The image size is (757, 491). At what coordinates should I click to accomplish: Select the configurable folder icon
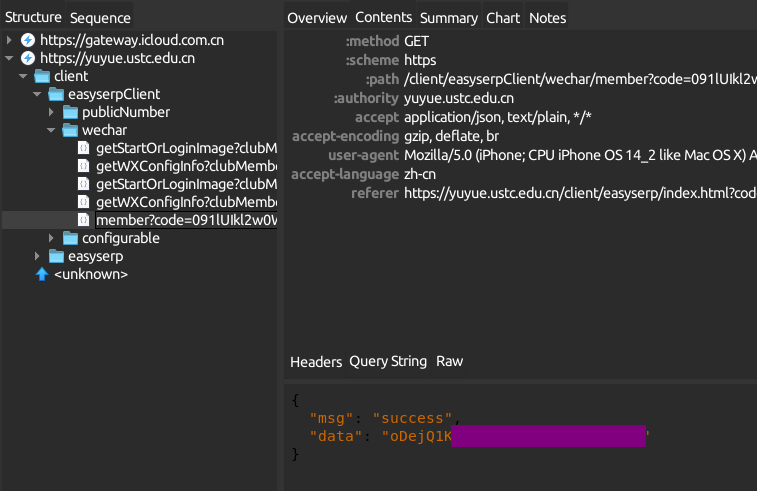click(x=70, y=238)
